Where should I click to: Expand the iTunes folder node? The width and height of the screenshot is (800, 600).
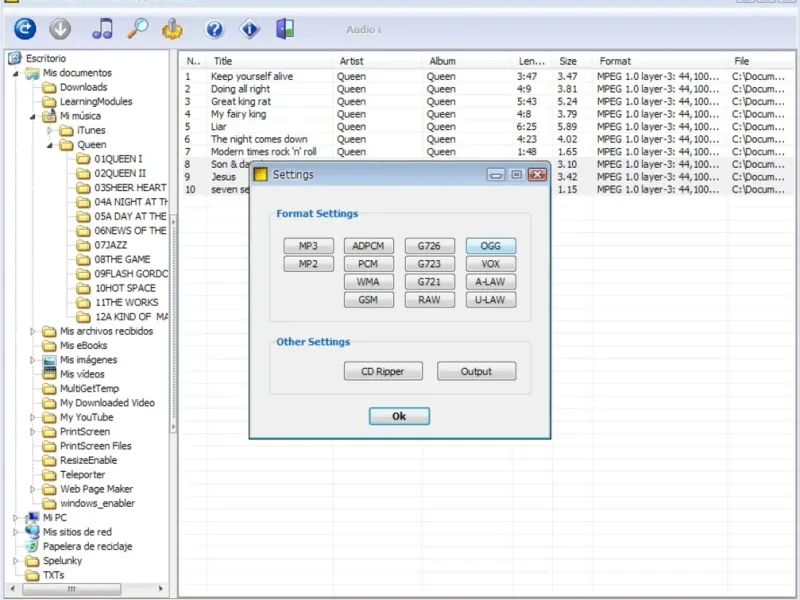[x=51, y=130]
